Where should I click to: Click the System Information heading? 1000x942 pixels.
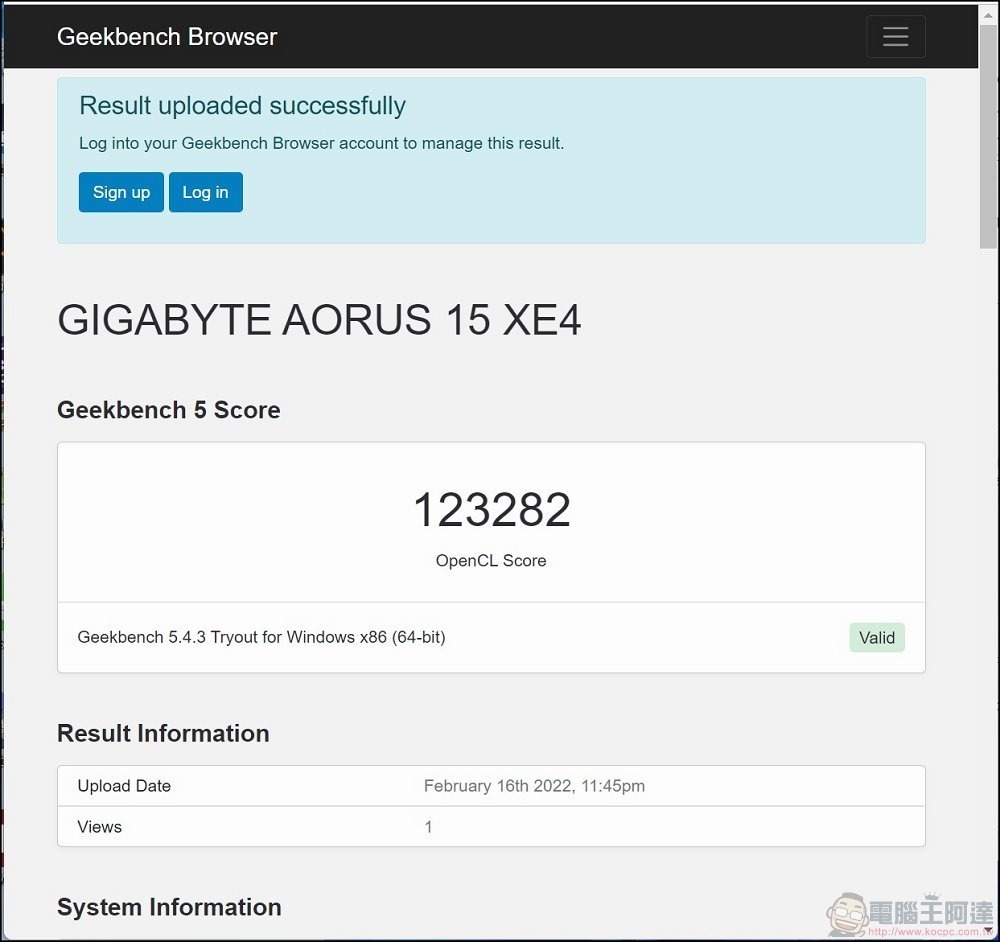pyautogui.click(x=168, y=907)
